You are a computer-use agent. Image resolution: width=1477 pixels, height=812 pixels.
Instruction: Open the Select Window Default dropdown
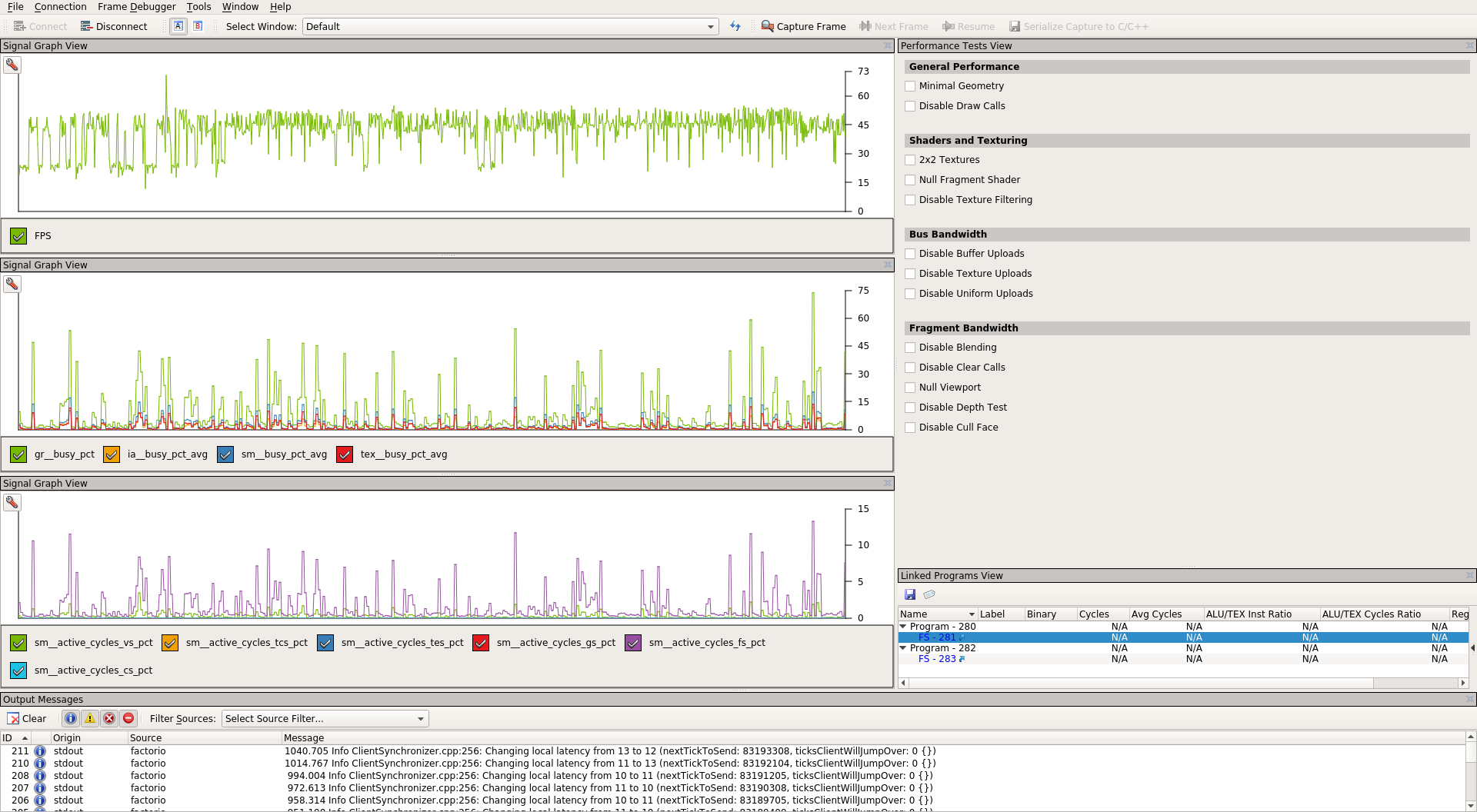[x=511, y=26]
